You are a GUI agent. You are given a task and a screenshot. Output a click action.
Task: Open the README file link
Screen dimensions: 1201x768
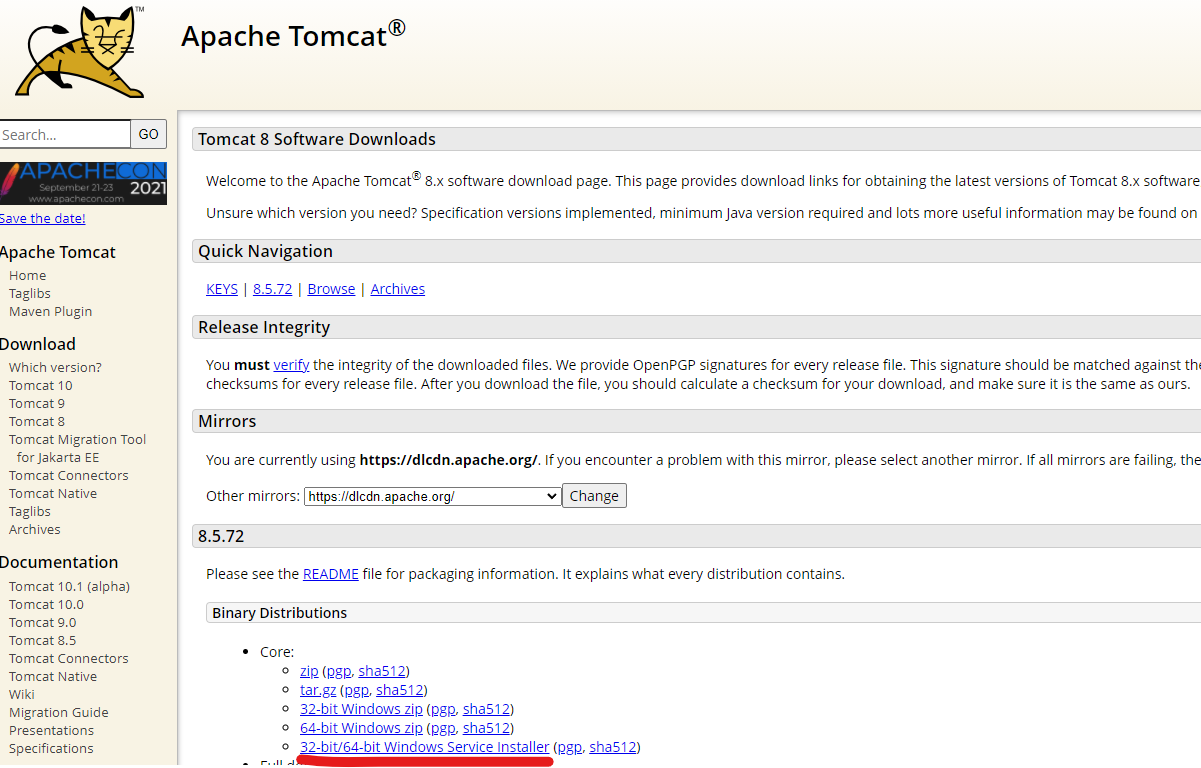(x=331, y=574)
